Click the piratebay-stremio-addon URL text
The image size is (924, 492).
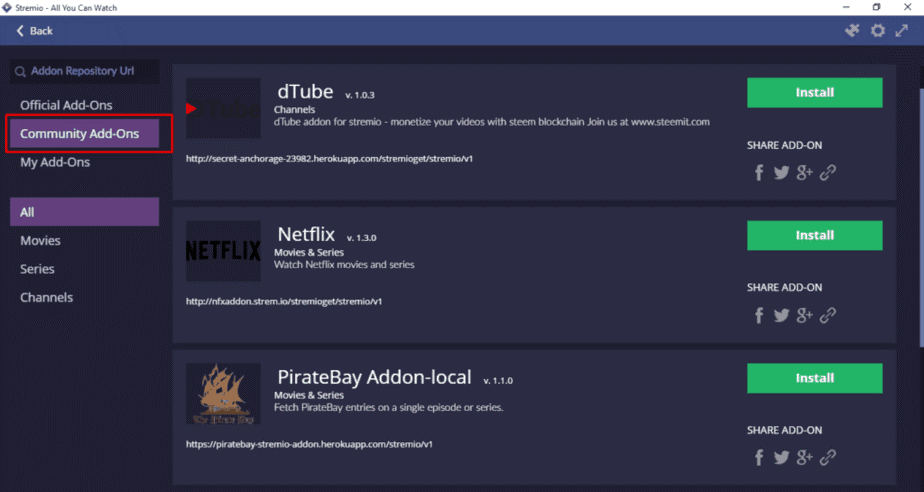309,444
